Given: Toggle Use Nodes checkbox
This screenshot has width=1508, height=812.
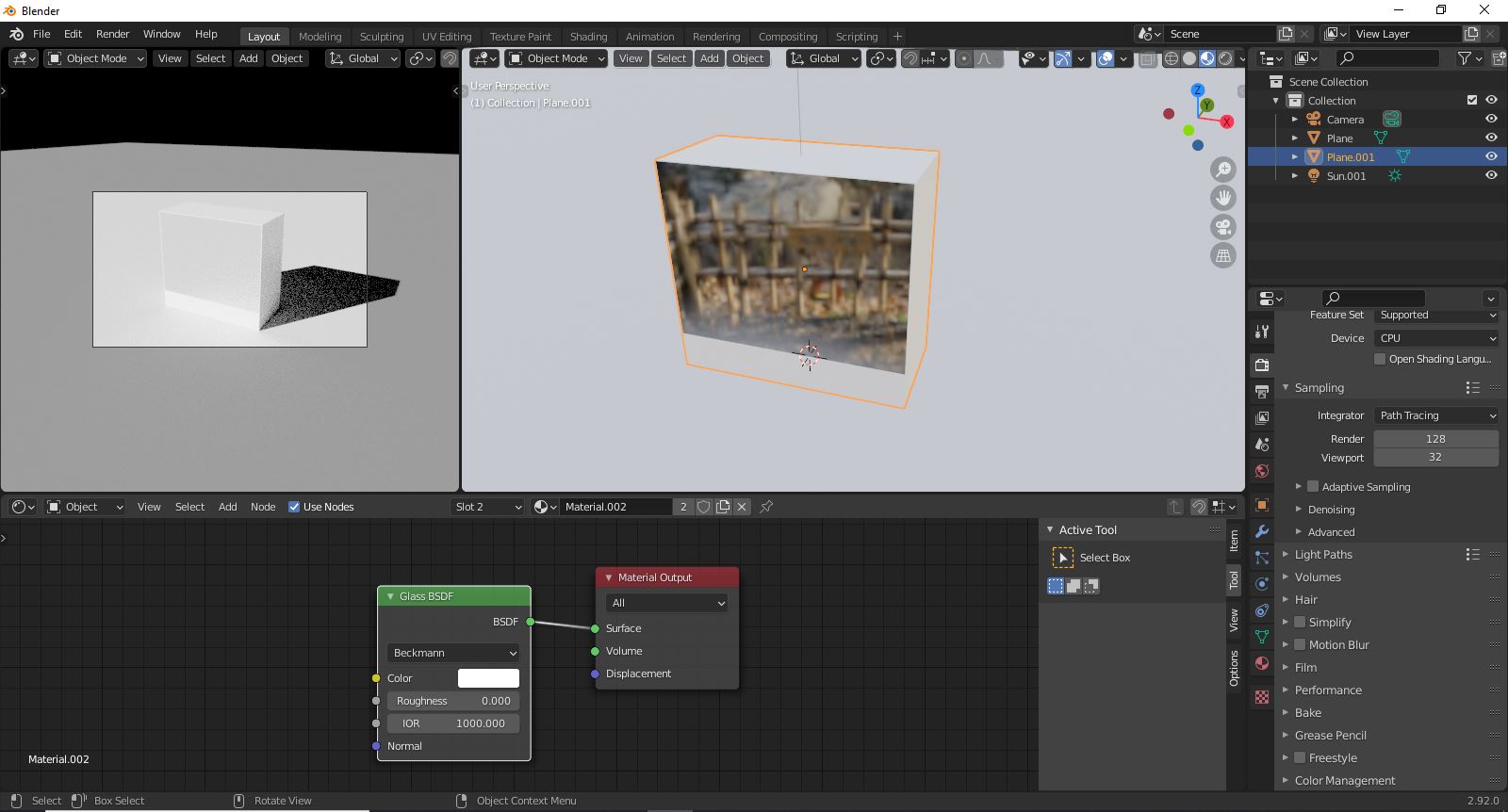Looking at the screenshot, I should (294, 507).
